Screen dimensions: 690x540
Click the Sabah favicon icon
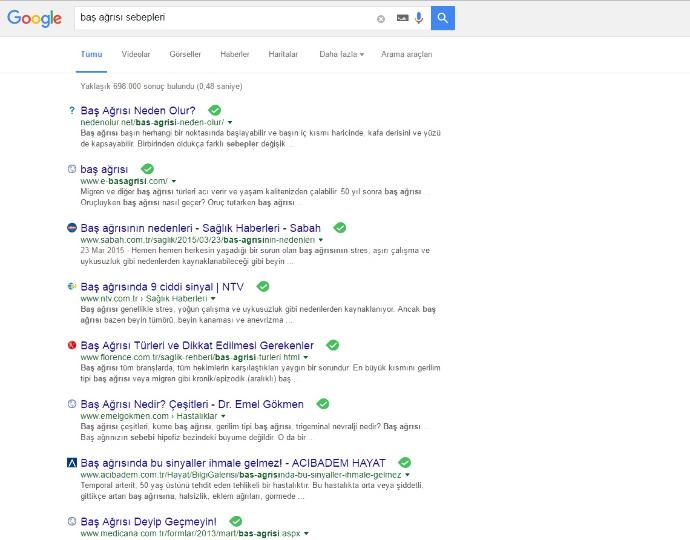coord(72,228)
